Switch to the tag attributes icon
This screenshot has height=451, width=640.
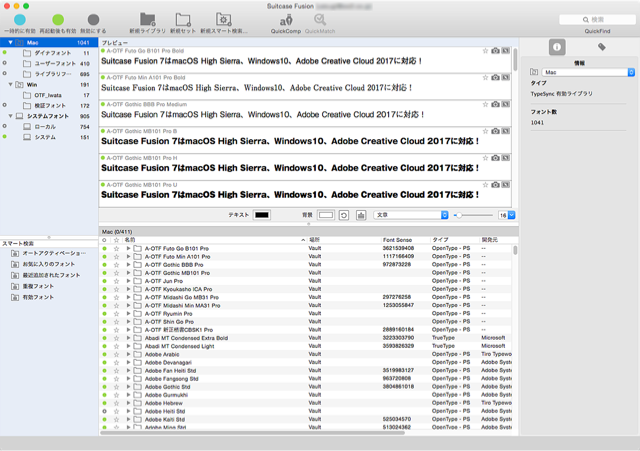coord(602,47)
